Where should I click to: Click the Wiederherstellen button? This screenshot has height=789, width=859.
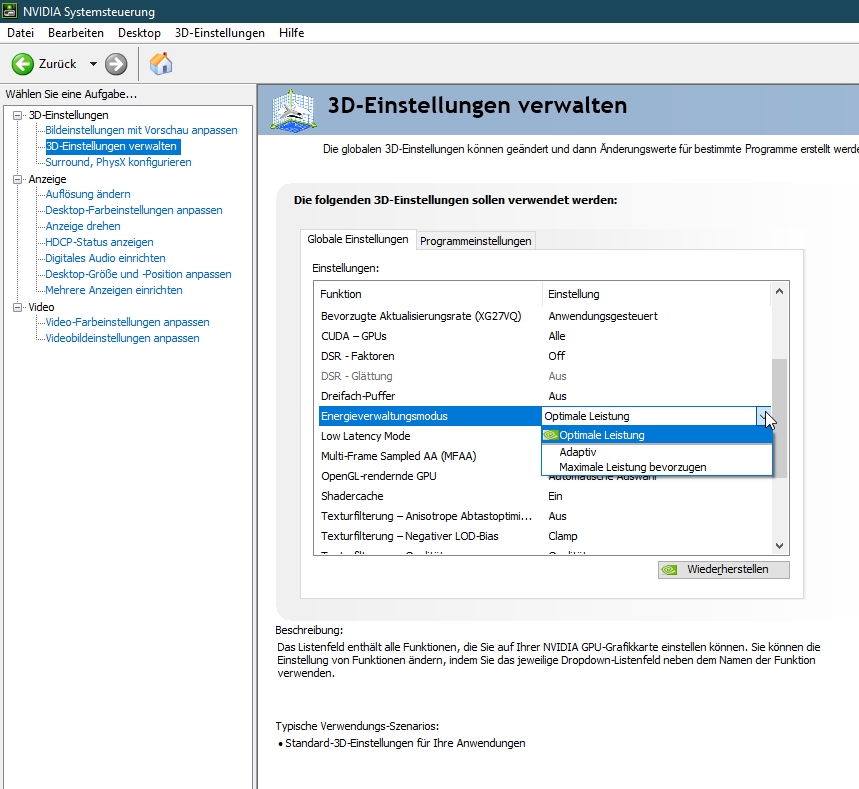(x=724, y=570)
